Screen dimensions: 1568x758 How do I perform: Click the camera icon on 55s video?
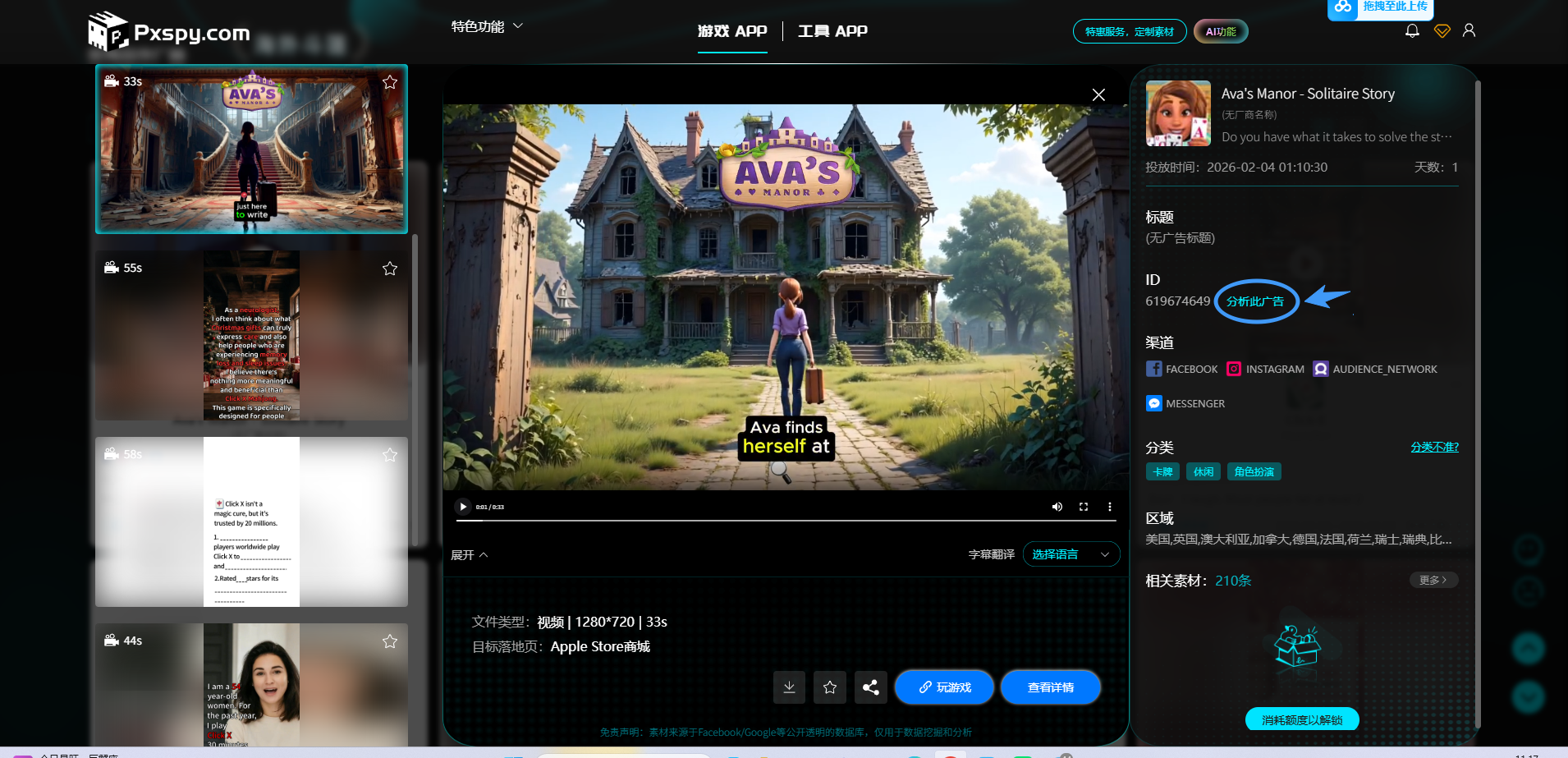tap(112, 268)
